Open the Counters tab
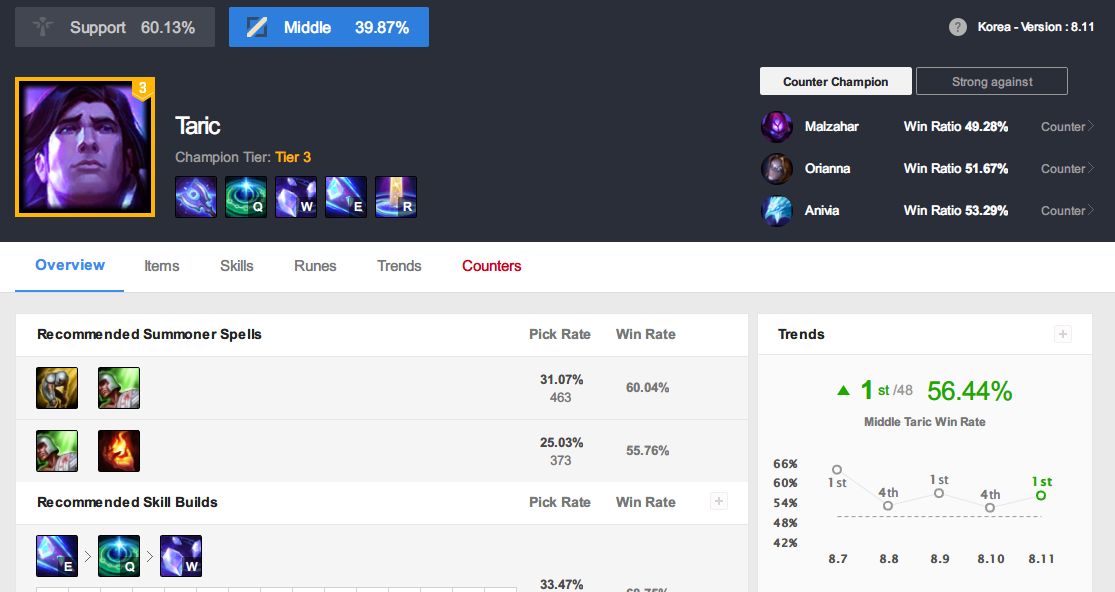 (491, 266)
